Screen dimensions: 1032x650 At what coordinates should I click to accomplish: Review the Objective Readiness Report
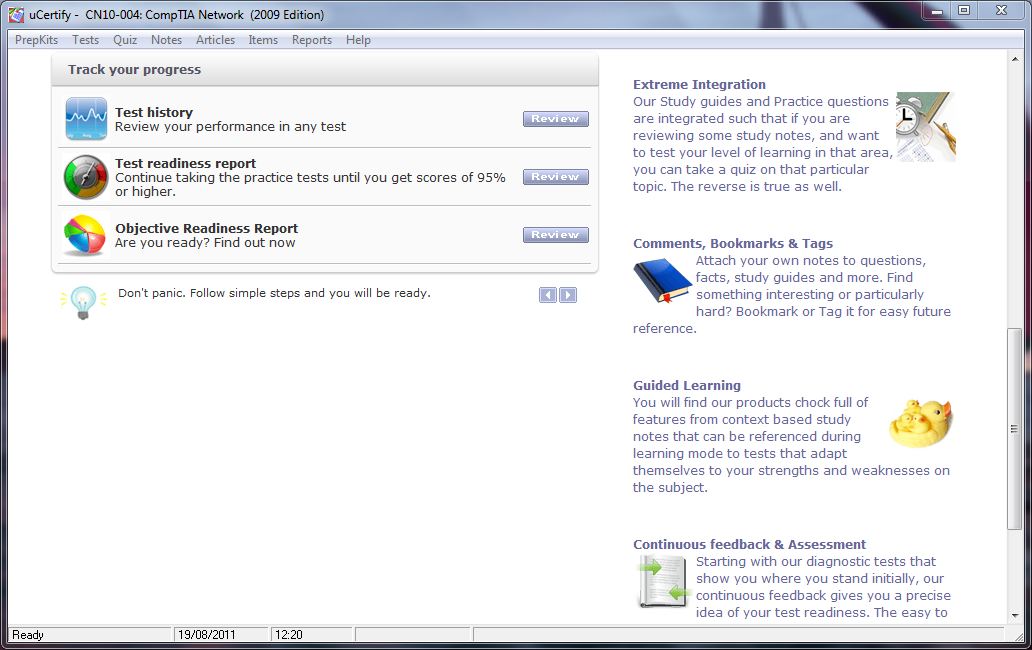pyautogui.click(x=555, y=234)
